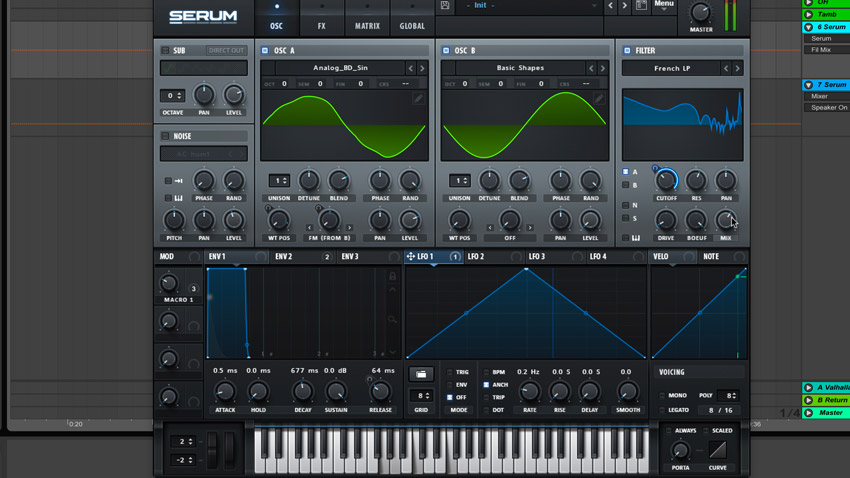The height and width of the screenshot is (478, 850).
Task: Toggle filter routing checkbox N
Action: (626, 205)
